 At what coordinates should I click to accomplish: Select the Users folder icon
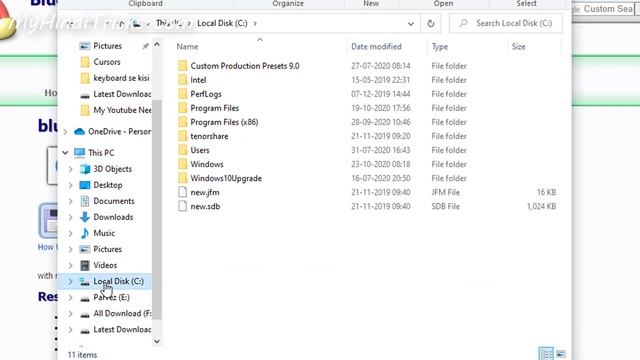(x=182, y=150)
